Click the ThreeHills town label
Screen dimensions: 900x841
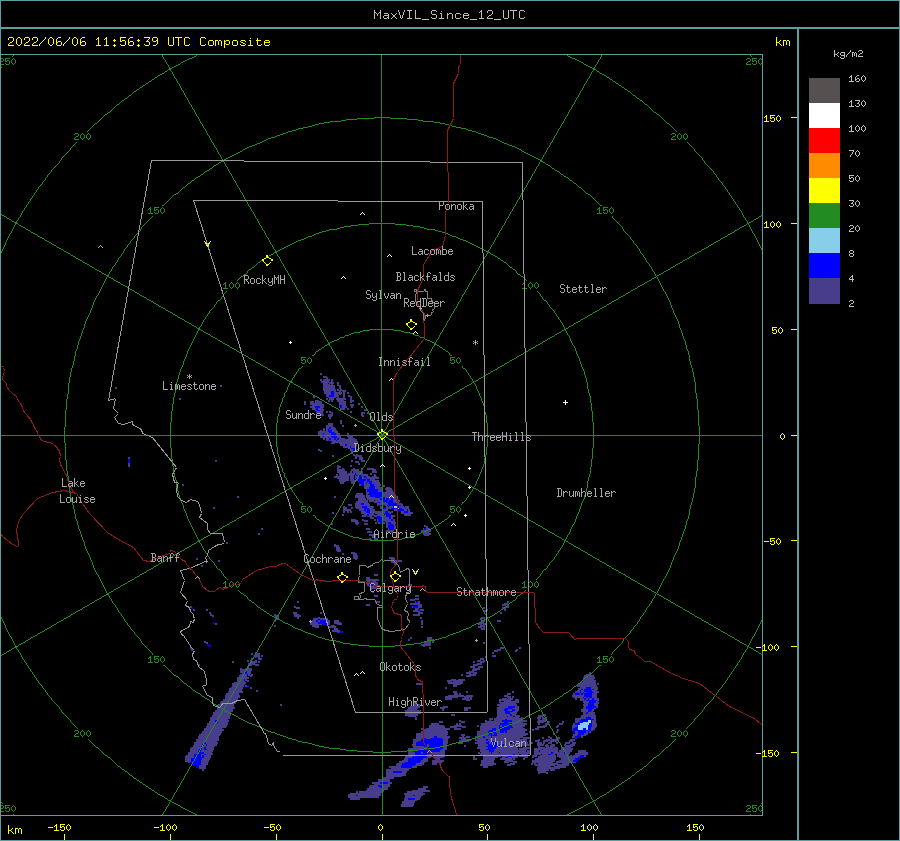click(x=502, y=437)
